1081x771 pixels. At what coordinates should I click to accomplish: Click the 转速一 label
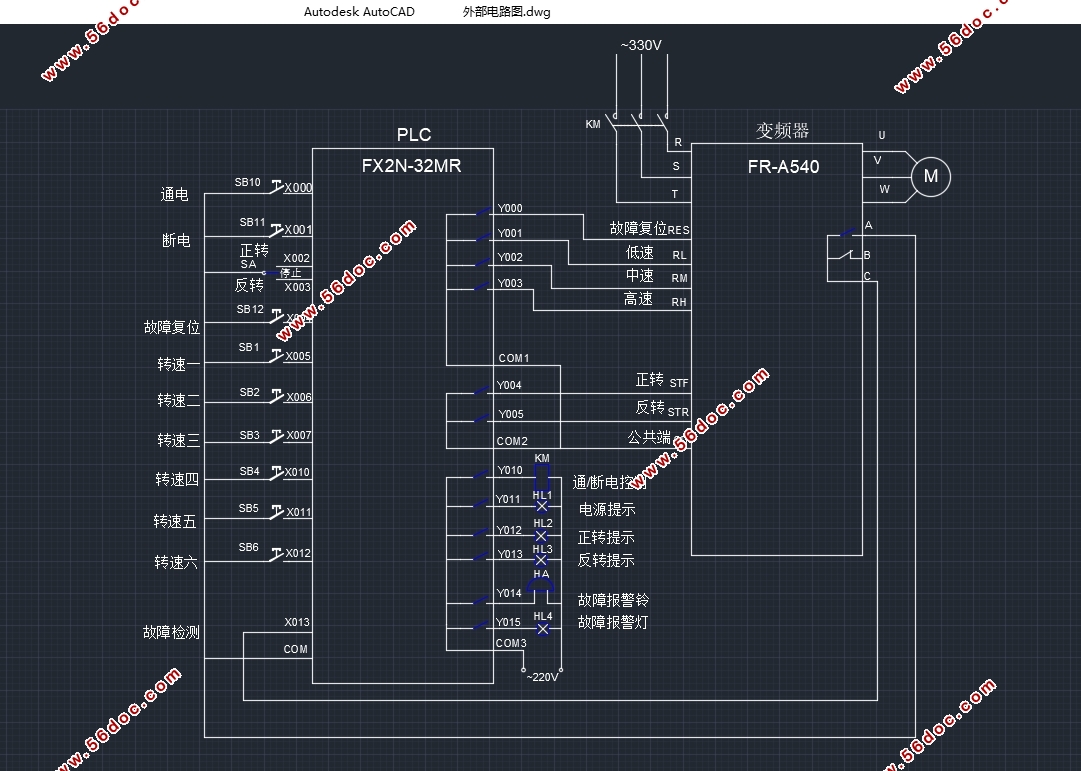click(179, 364)
